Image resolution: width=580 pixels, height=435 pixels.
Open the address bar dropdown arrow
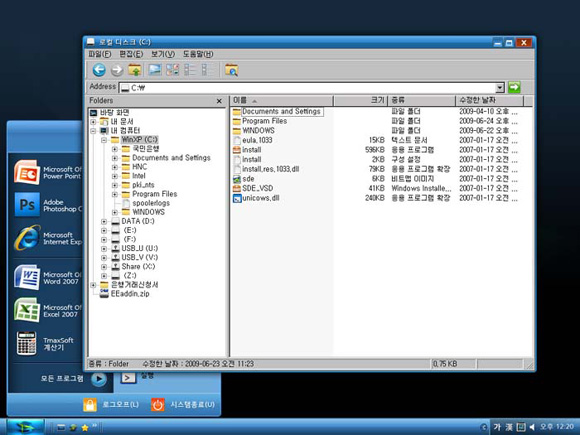(500, 88)
